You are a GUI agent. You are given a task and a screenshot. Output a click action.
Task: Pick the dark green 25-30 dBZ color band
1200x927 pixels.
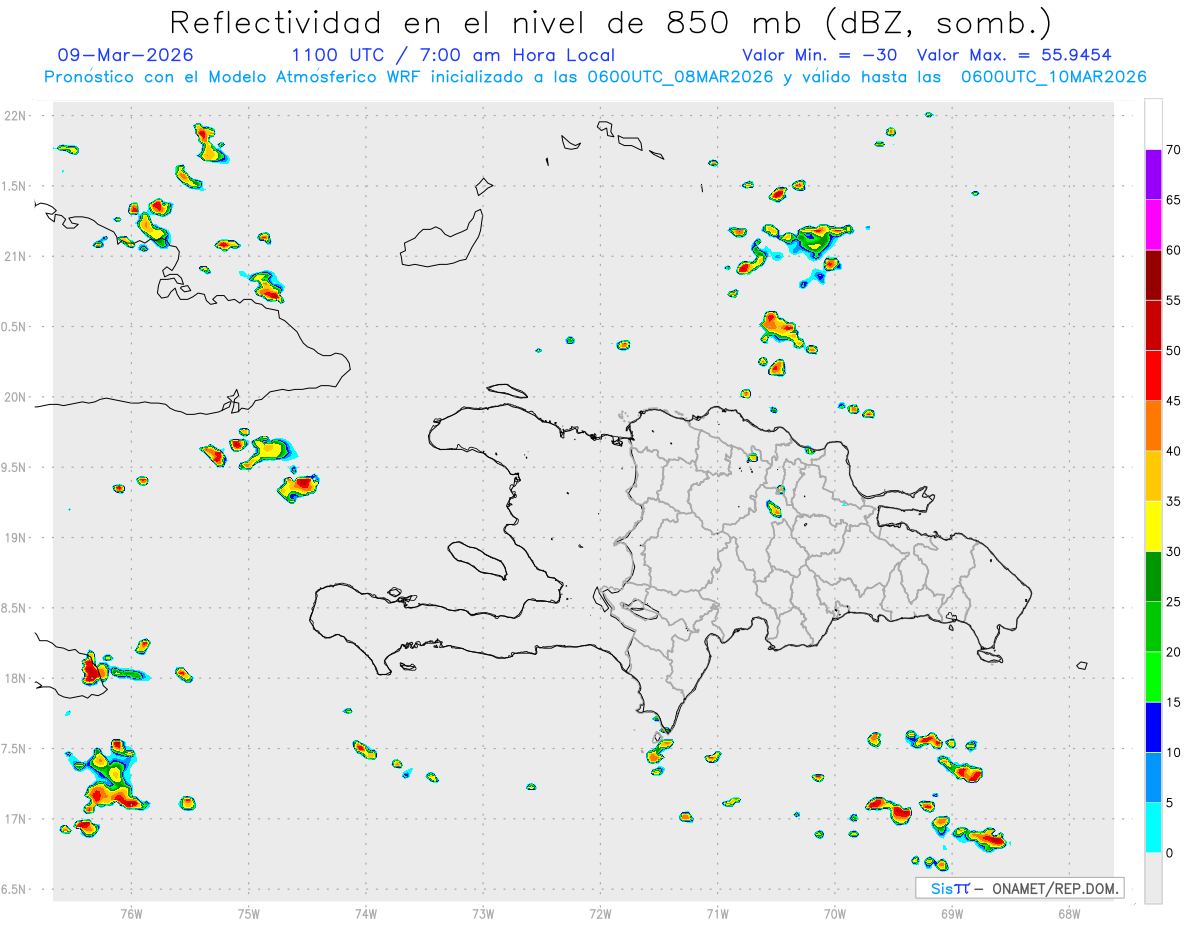[1153, 577]
